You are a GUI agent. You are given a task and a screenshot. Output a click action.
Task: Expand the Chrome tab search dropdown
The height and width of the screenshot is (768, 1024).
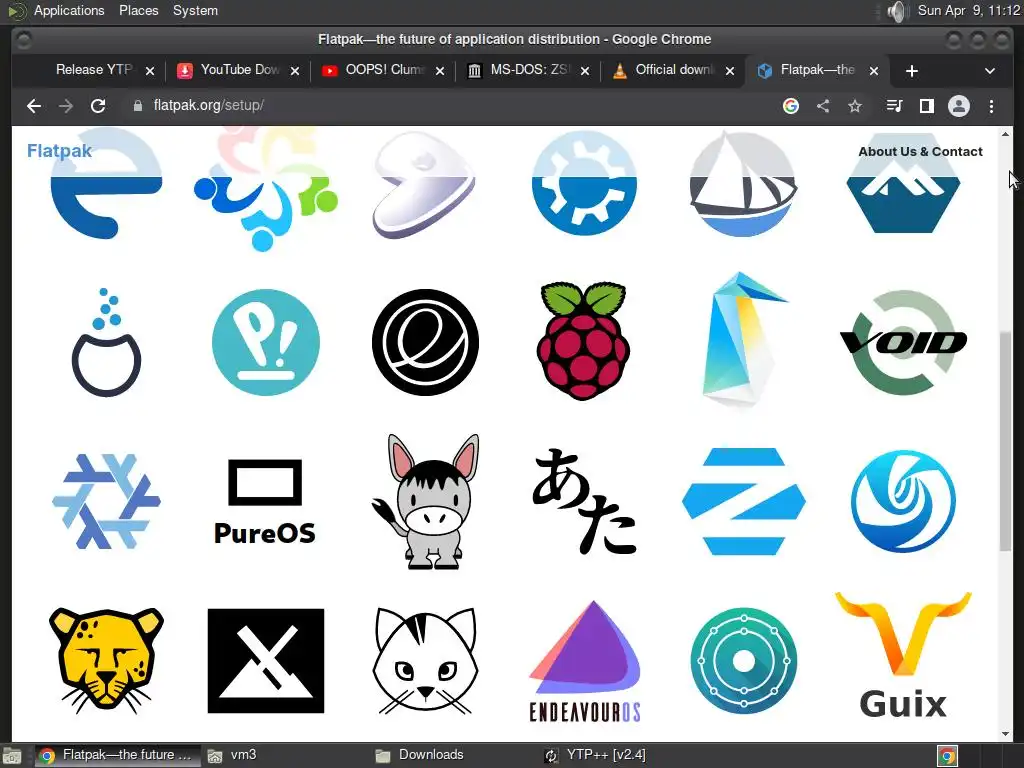pos(990,71)
